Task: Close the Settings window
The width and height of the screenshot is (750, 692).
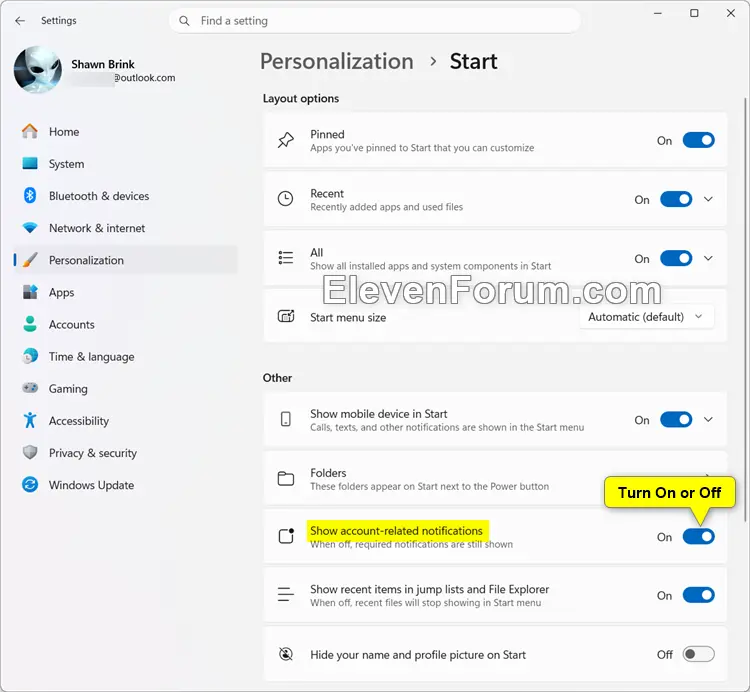Action: pos(731,13)
